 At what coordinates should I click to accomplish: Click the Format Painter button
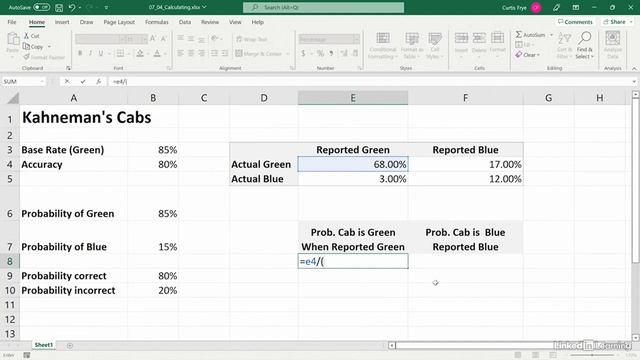44,57
